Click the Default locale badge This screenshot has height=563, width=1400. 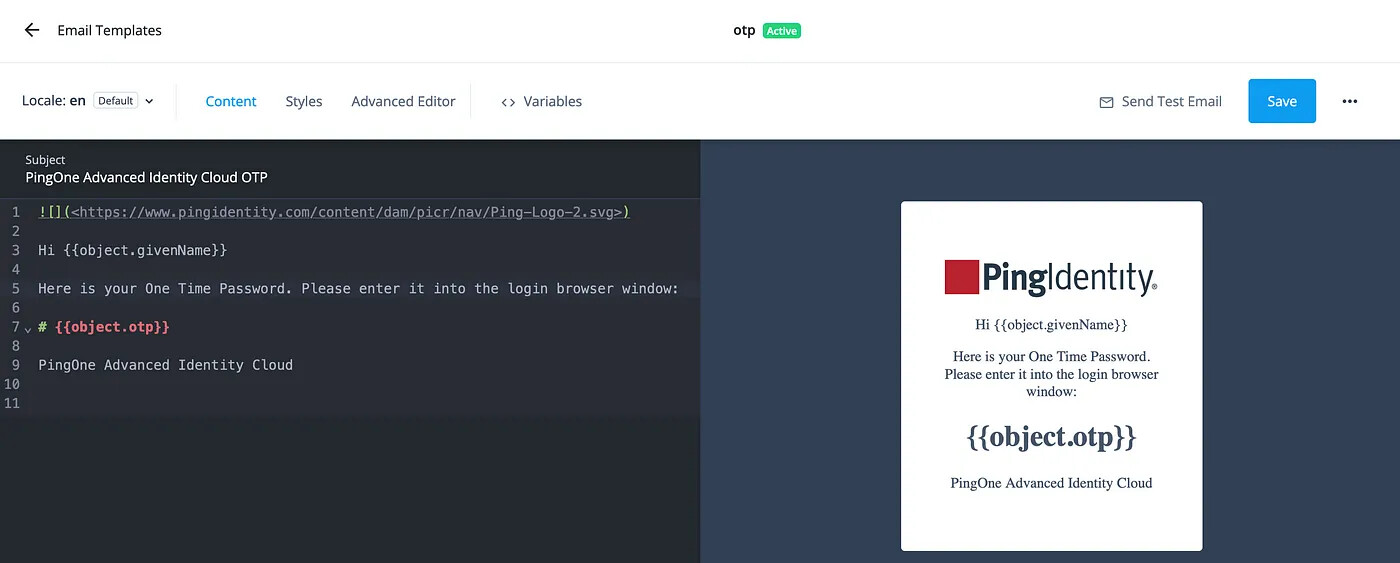click(116, 101)
